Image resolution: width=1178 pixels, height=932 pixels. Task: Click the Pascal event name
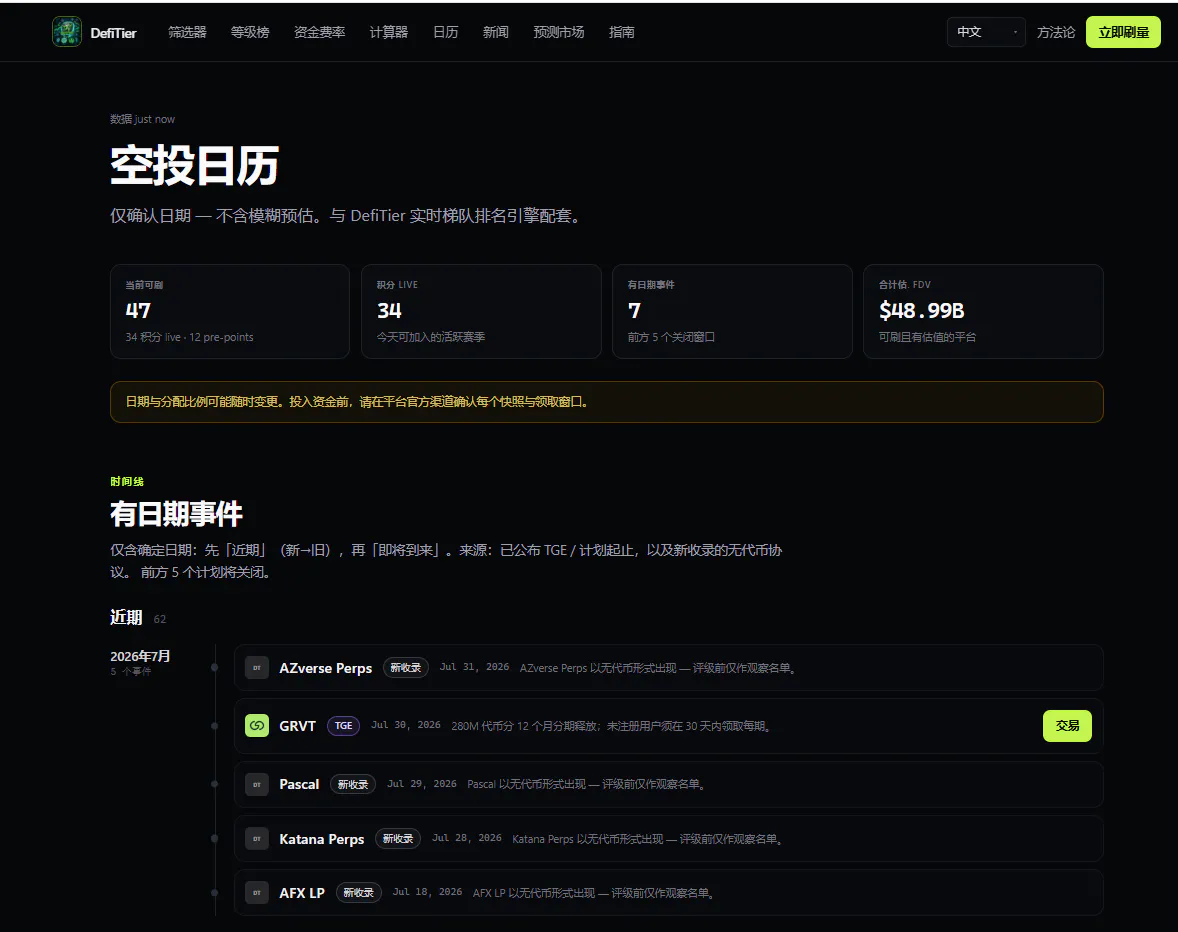coord(299,784)
